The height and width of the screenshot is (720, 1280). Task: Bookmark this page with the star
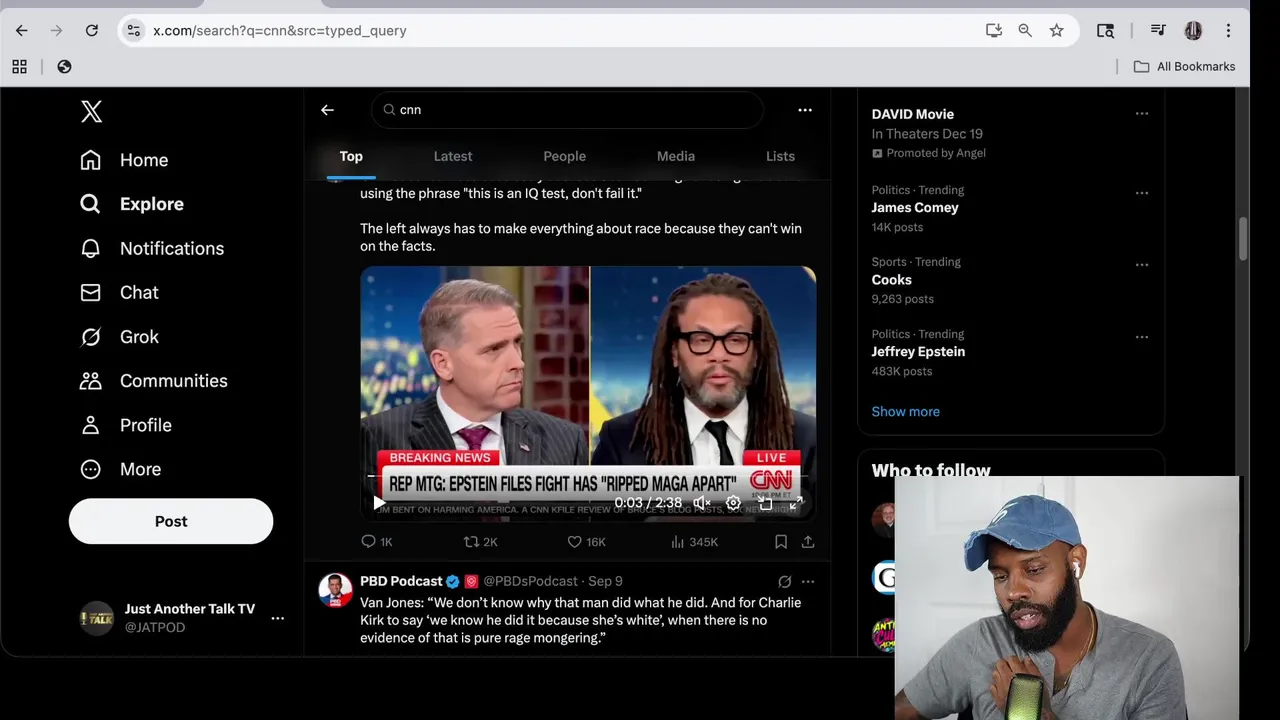(1057, 31)
